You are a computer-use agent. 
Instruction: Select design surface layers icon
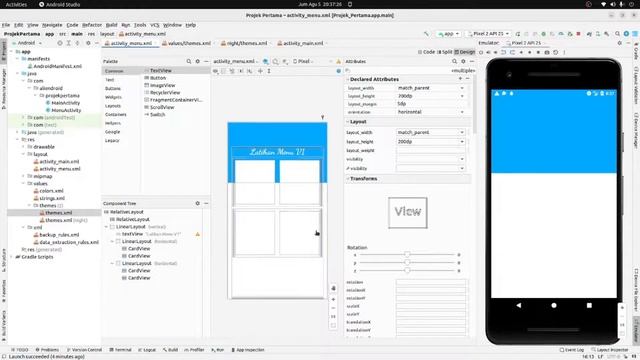(266, 61)
